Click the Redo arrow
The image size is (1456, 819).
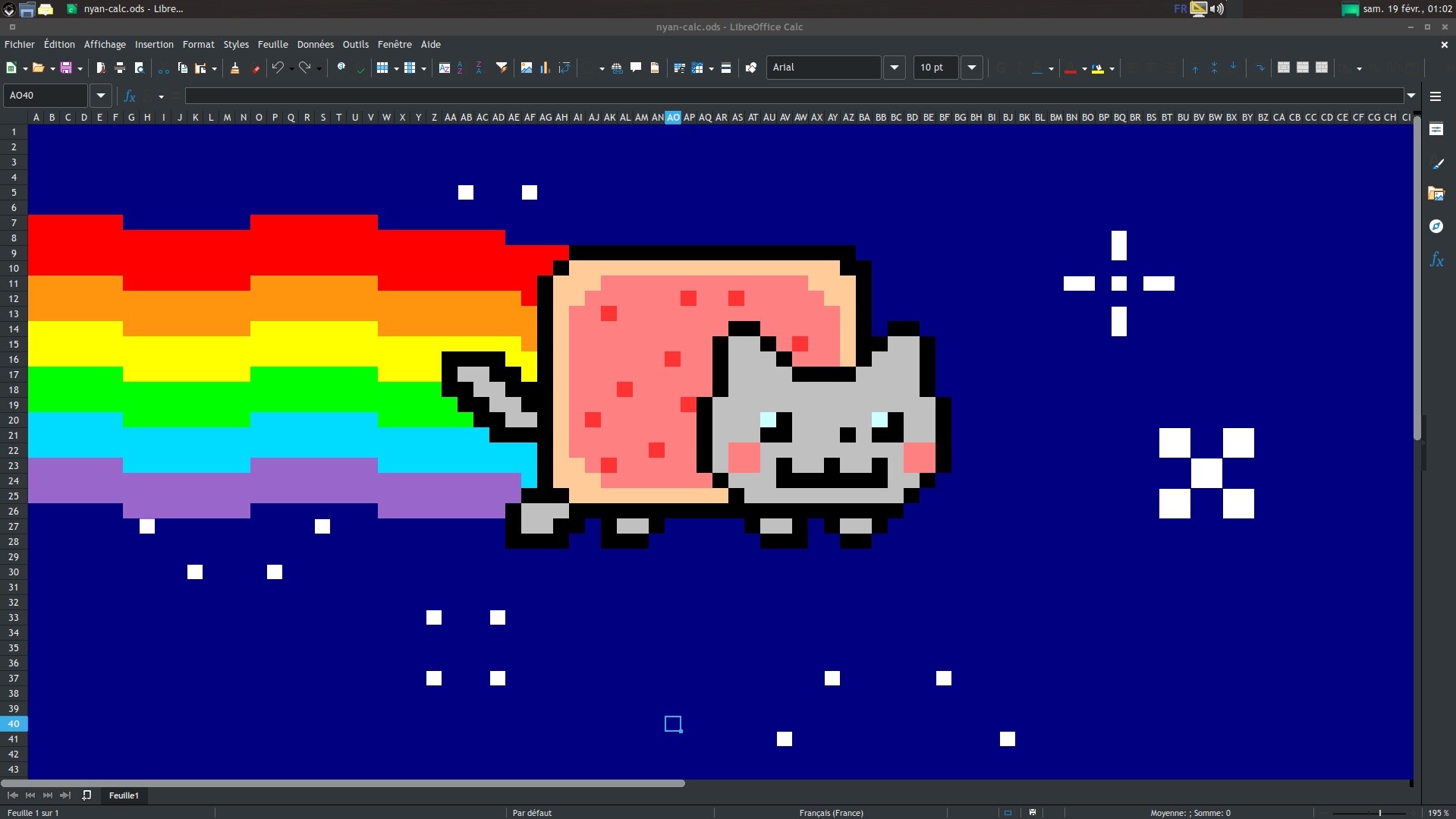[x=305, y=68]
